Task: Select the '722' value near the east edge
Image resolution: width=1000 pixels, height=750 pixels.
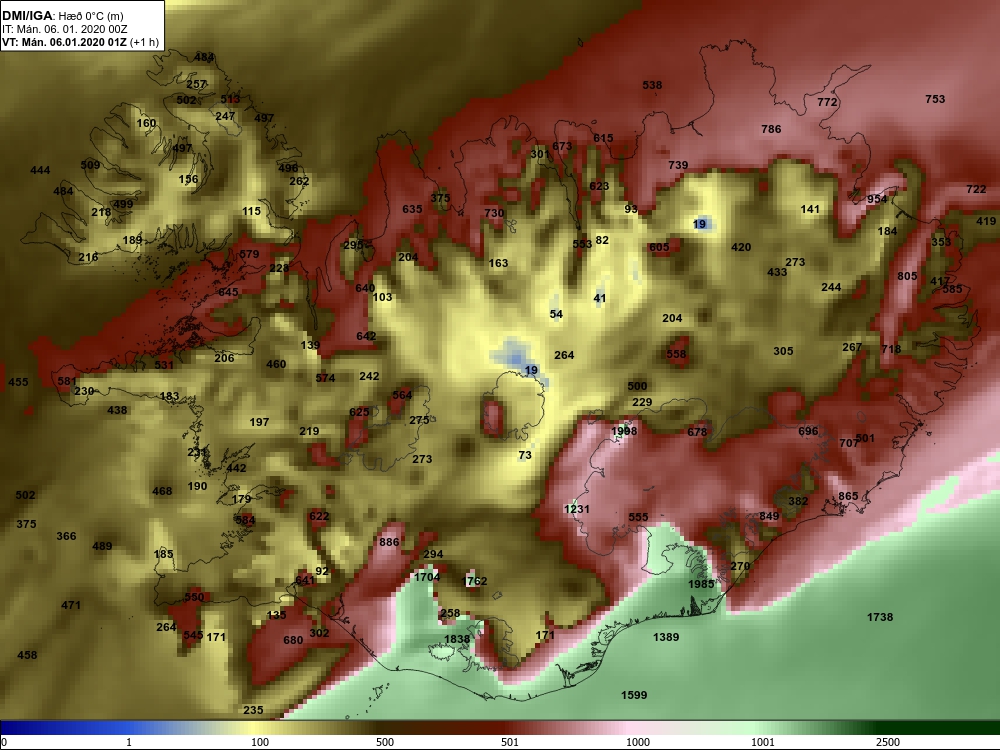Action: click(976, 189)
